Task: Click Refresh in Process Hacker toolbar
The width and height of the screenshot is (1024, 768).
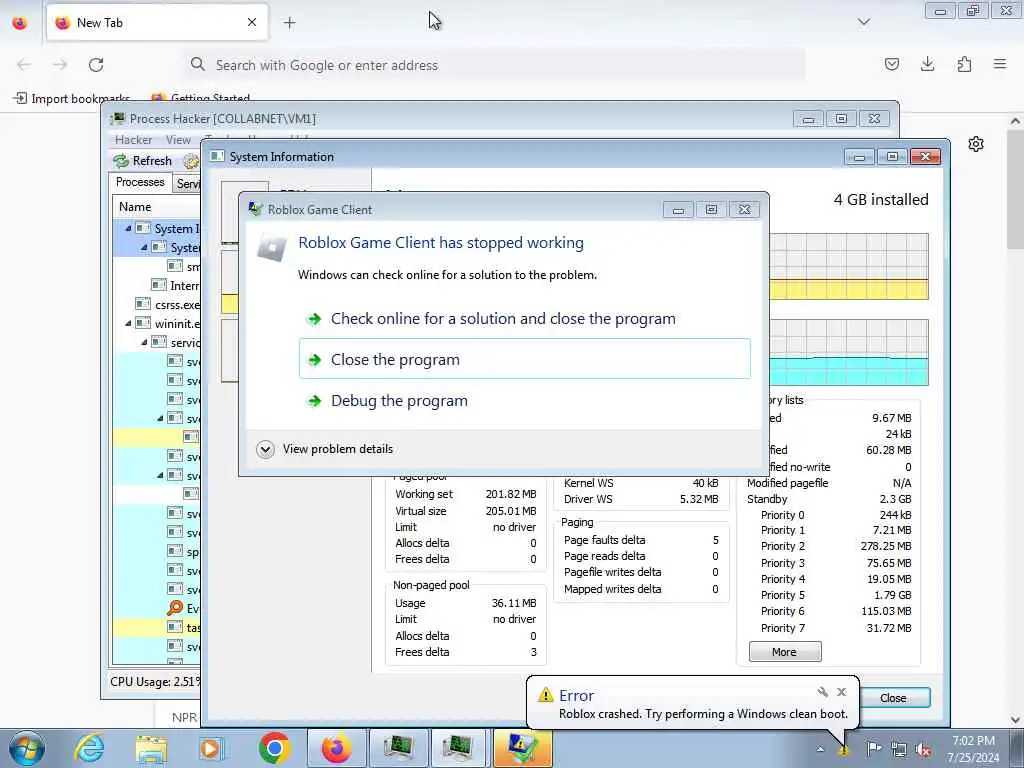Action: click(x=142, y=161)
